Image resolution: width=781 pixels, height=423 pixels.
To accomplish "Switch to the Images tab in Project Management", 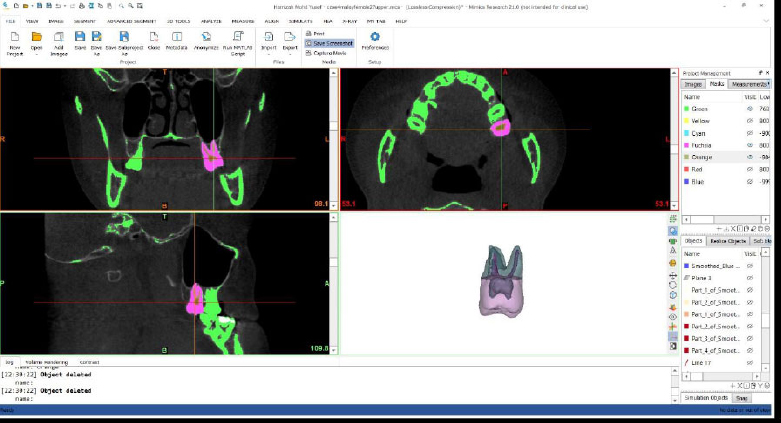I will coord(693,85).
